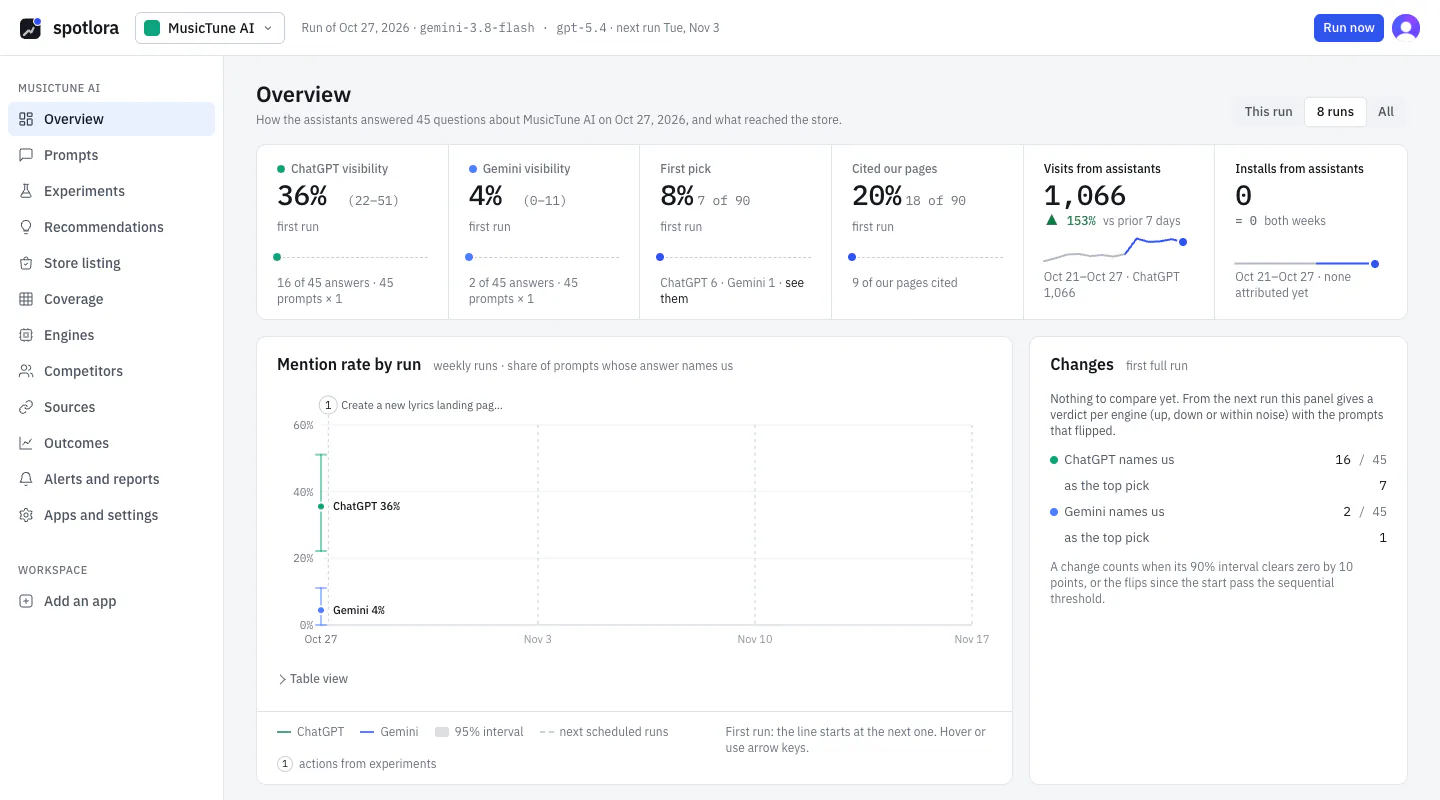Click the Experiments flask icon
The height and width of the screenshot is (800, 1440).
click(x=26, y=191)
